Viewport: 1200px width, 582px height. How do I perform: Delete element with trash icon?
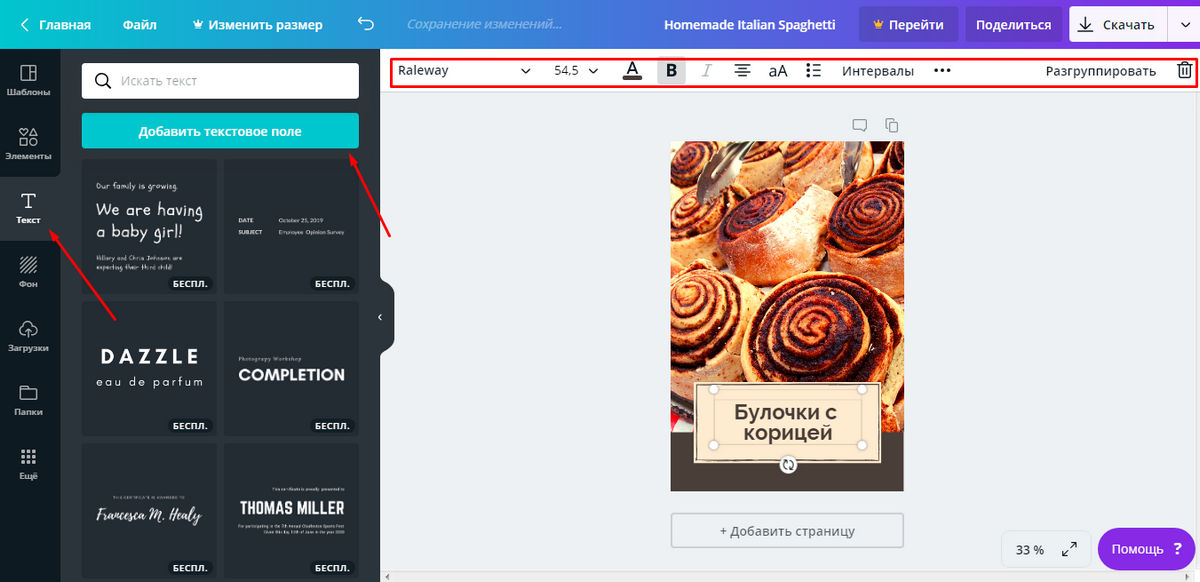[1184, 71]
